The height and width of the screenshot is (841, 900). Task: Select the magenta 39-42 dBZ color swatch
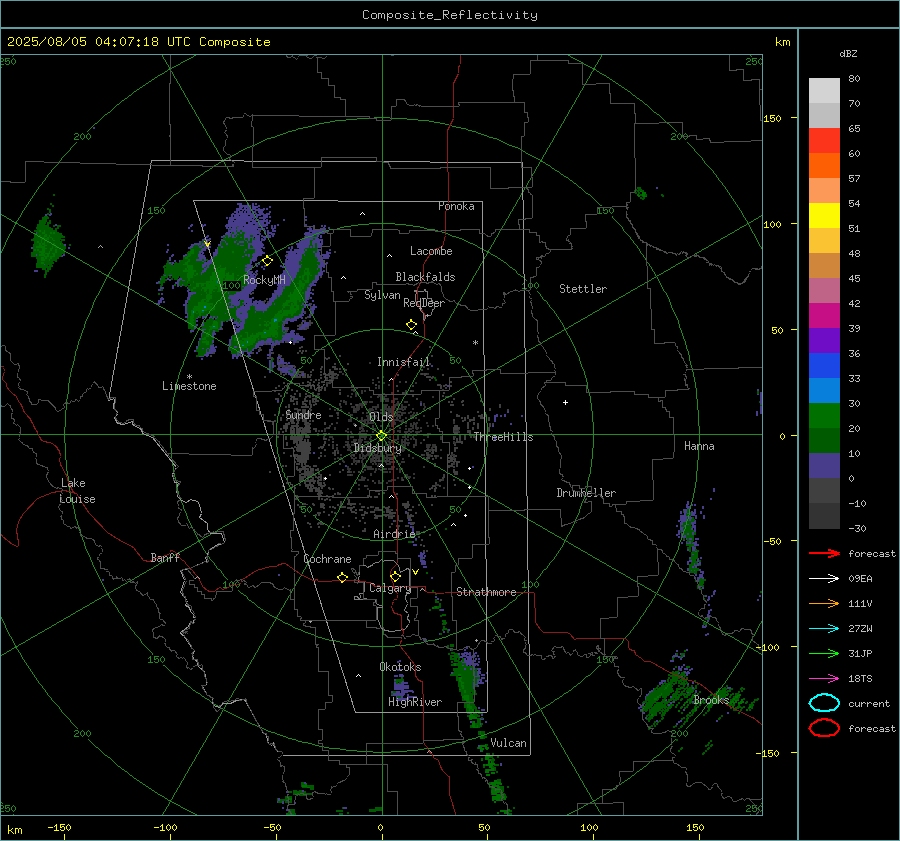824,316
